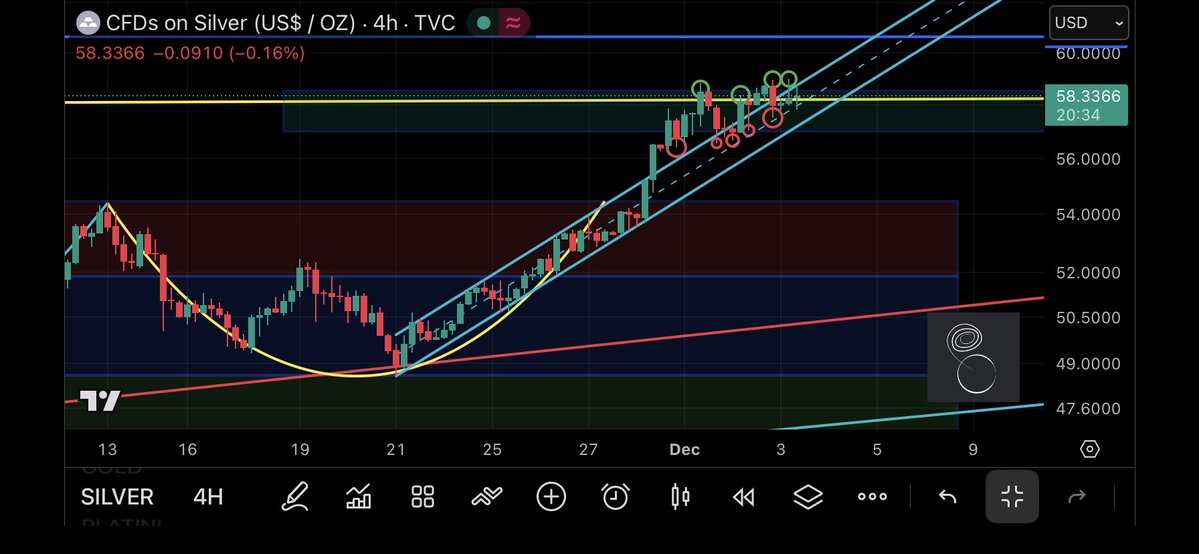Click the 21 date axis label
Viewport: 1199px width, 554px height.
[395, 450]
